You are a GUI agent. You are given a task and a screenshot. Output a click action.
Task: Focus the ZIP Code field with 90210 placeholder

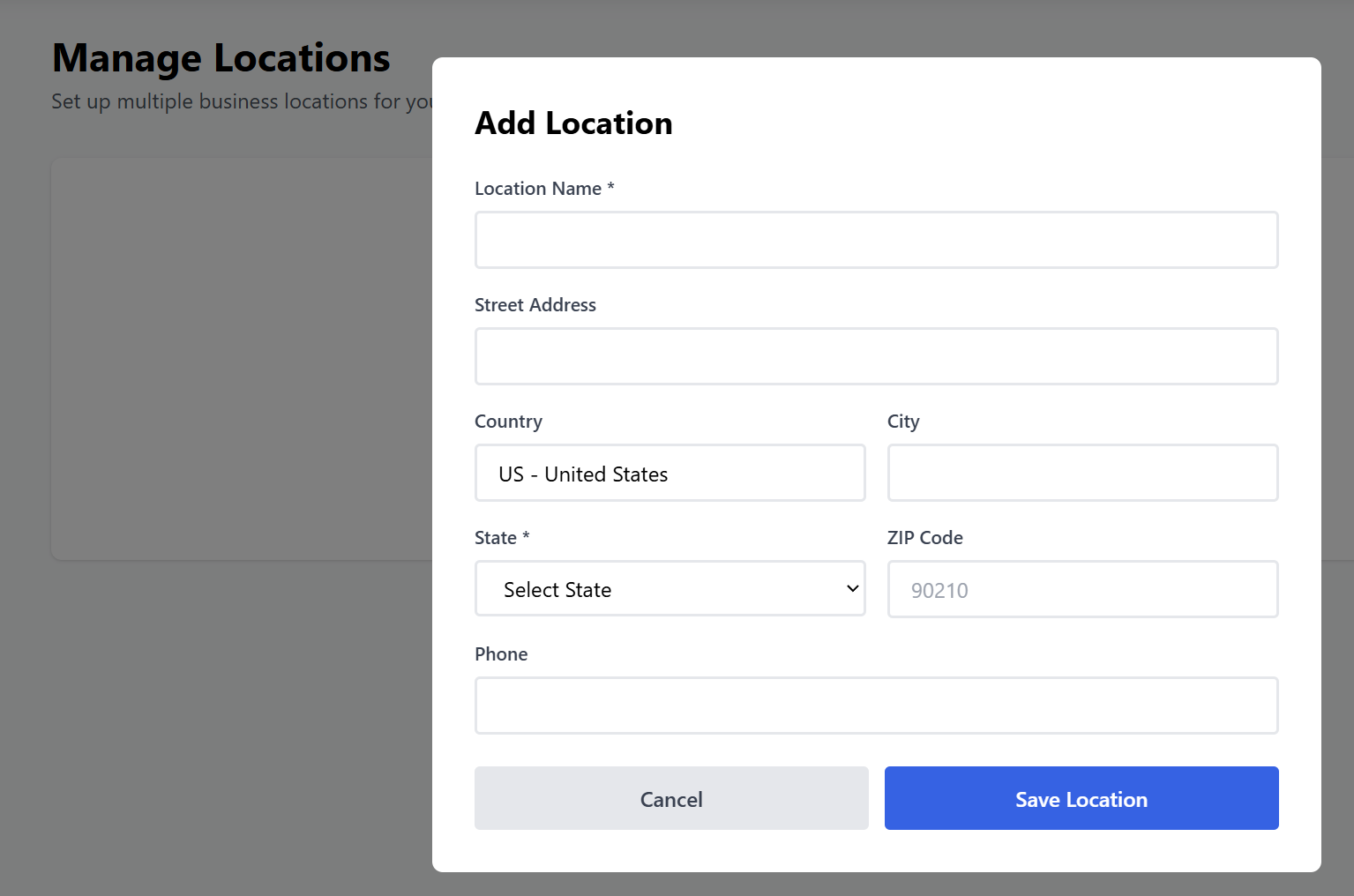click(x=1082, y=590)
